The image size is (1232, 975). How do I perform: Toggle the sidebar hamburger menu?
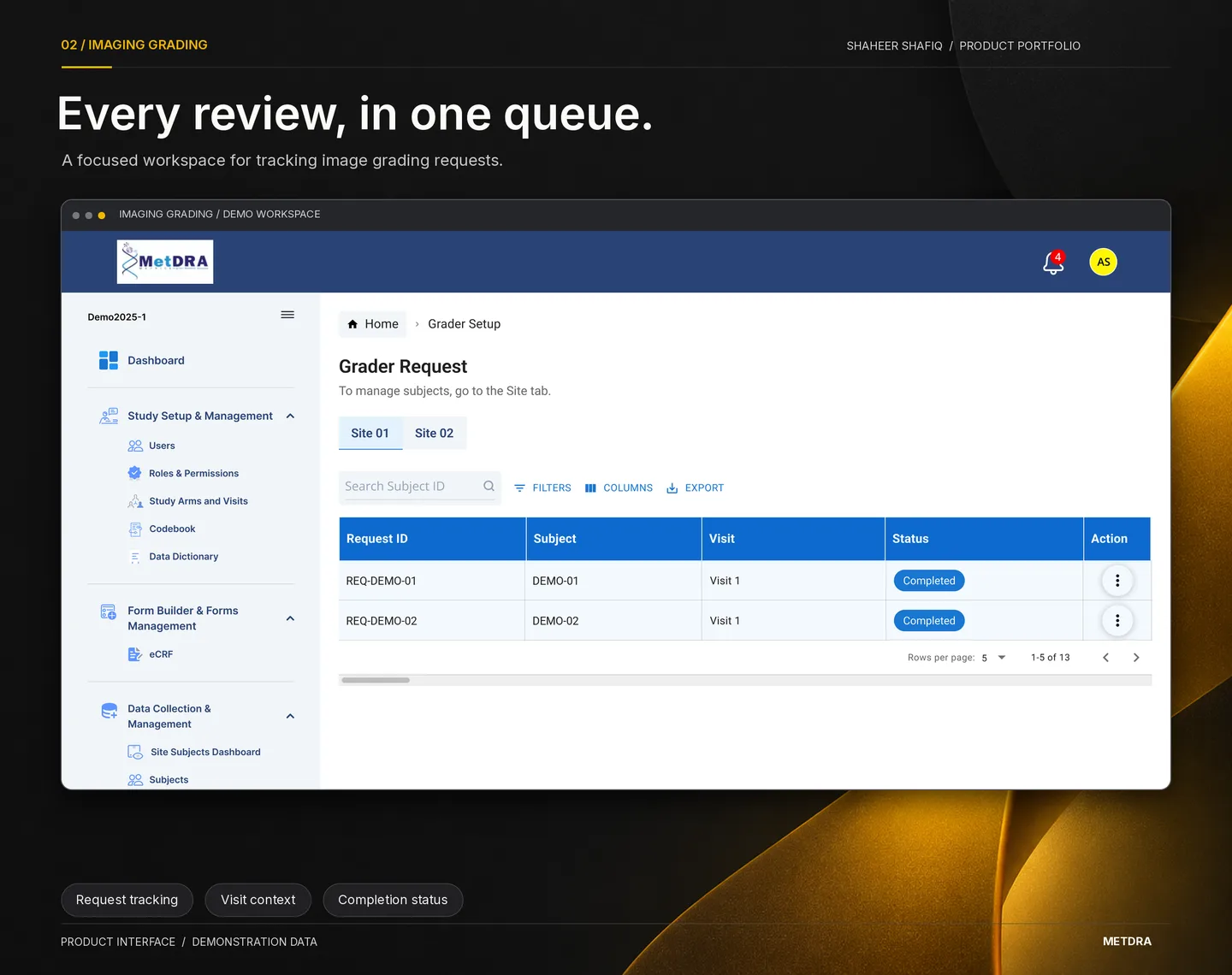pos(287,315)
